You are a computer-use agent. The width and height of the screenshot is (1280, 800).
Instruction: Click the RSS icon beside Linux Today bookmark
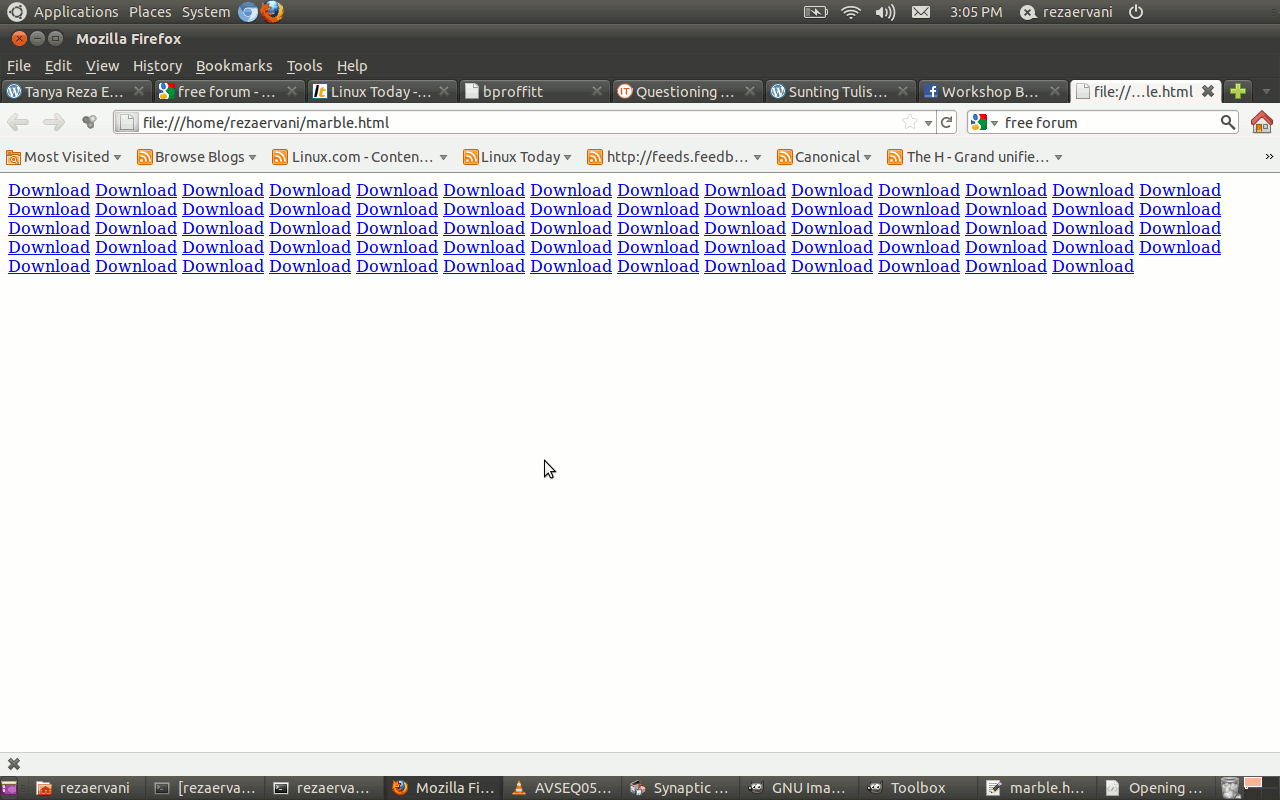tap(470, 157)
